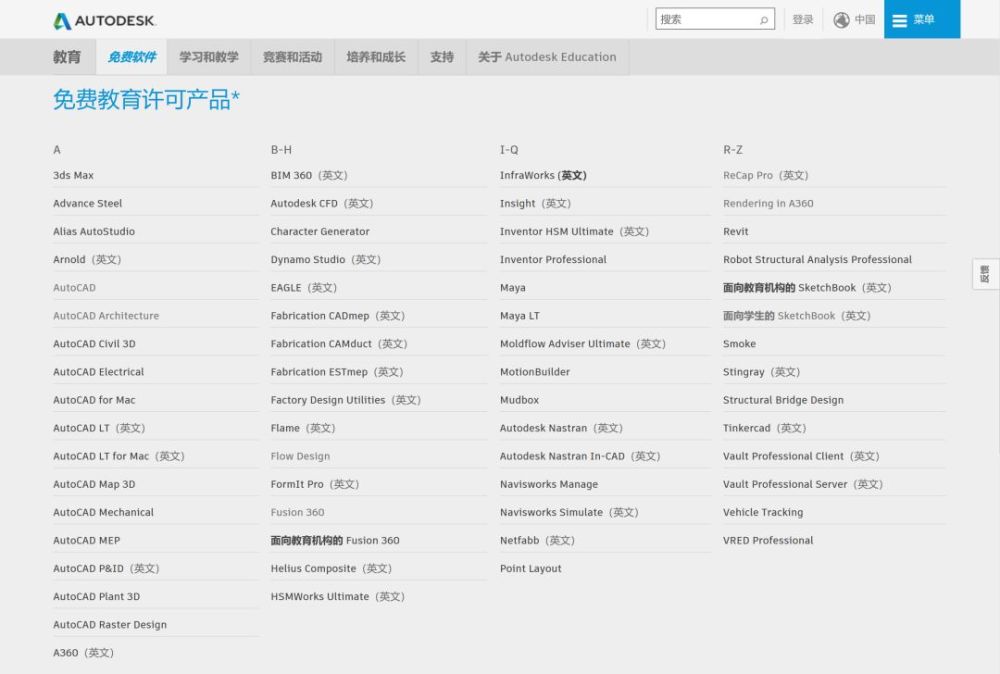Open the AutoCAD Electrical link

[98, 372]
